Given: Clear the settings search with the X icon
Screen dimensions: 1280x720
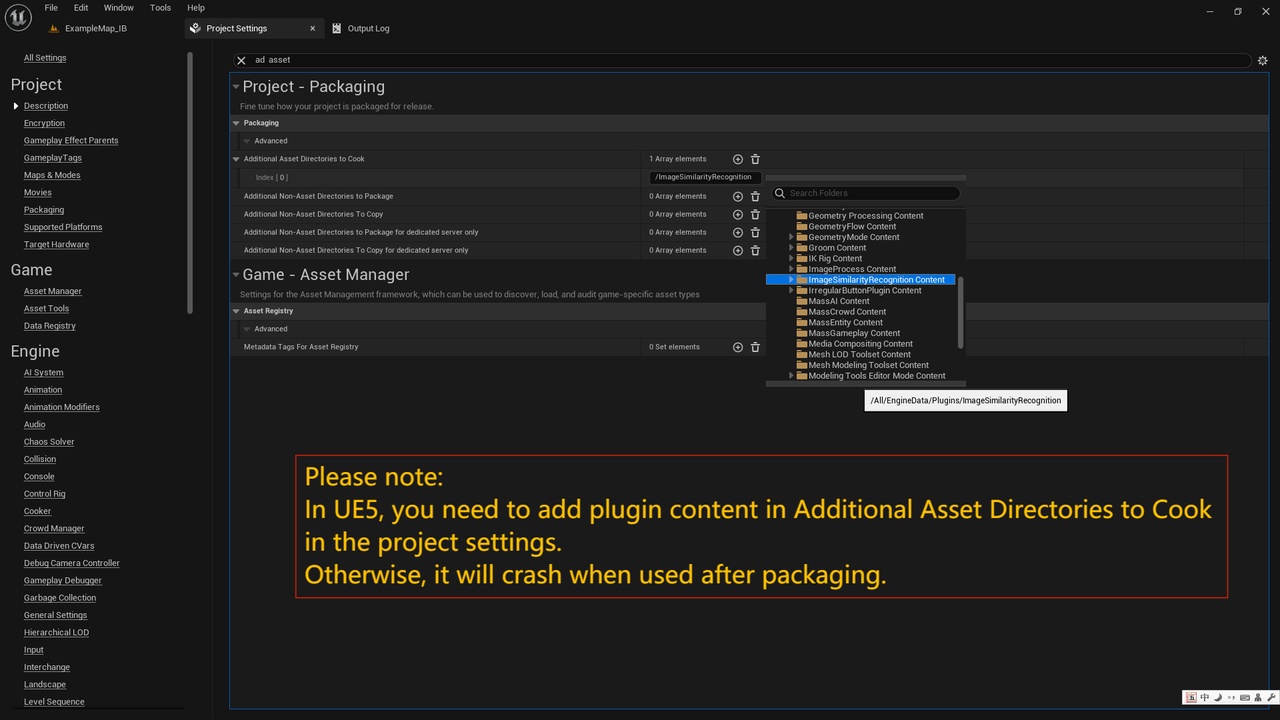Looking at the screenshot, I should pos(241,60).
